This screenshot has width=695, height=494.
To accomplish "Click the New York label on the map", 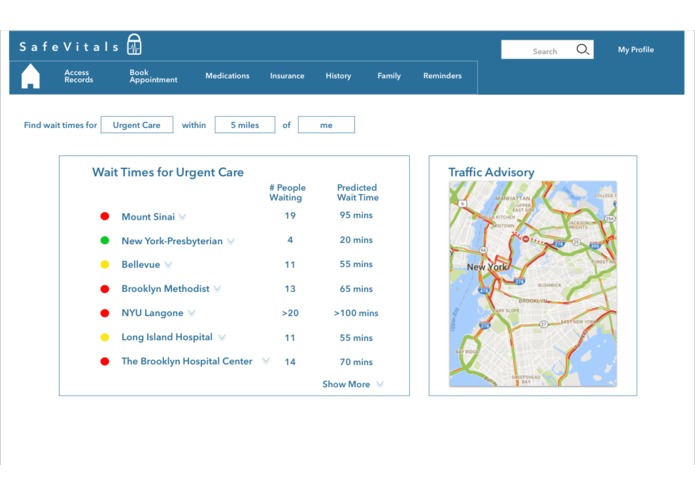I will pos(487,267).
